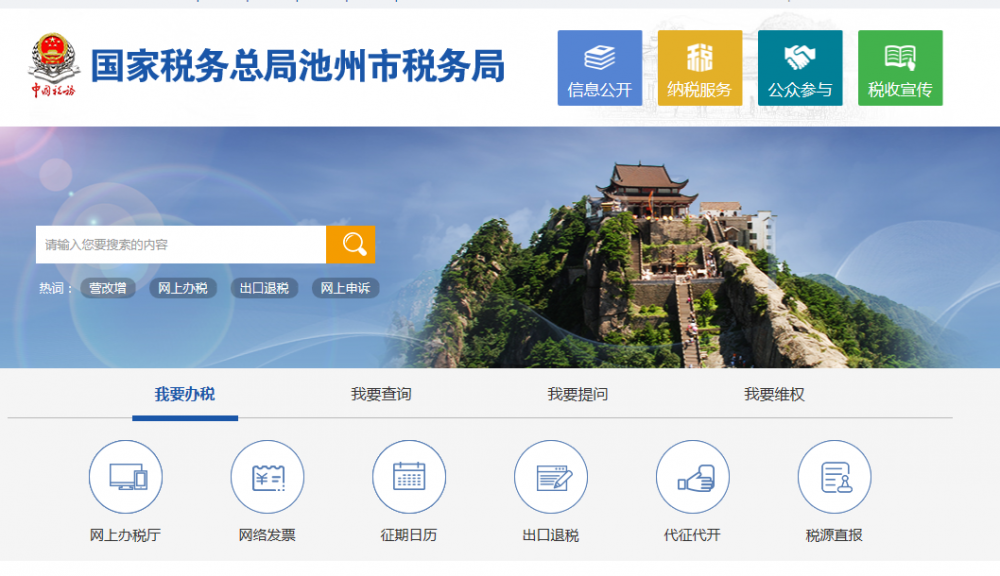
Task: Select the 网络发票 invoice icon
Action: (266, 478)
